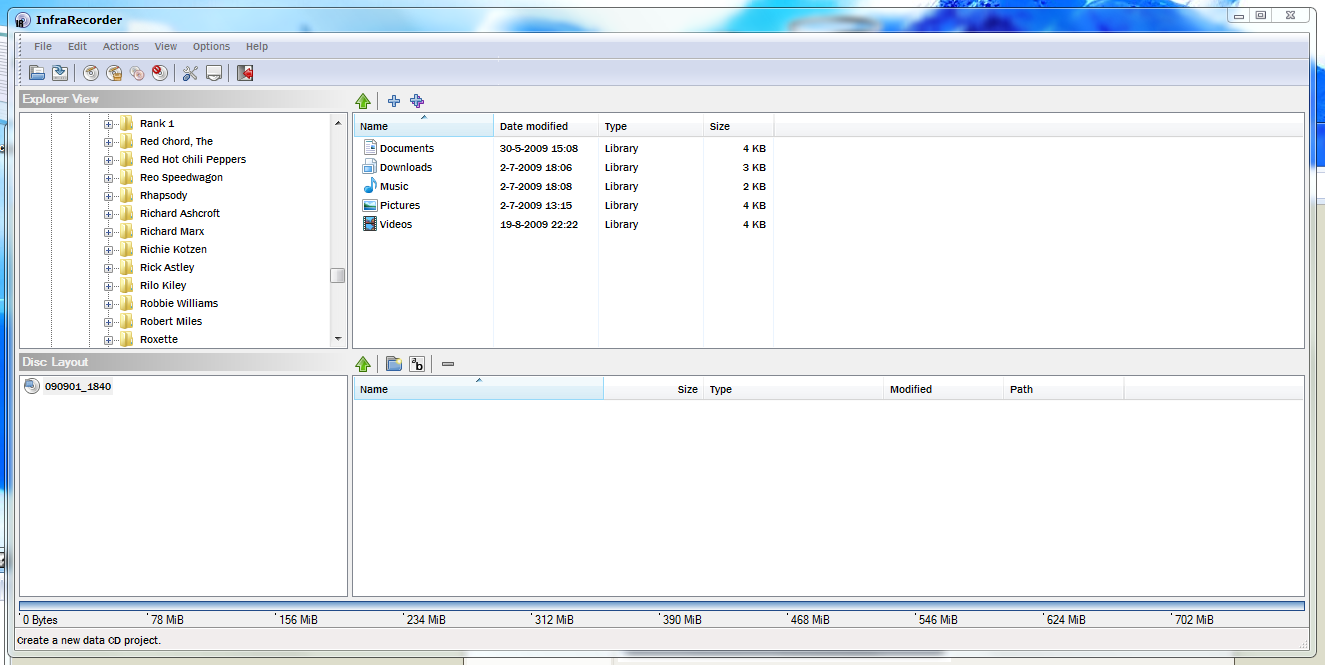Expand the Richard Marx folder node
Screen dimensions: 1325x665
[x=109, y=232]
